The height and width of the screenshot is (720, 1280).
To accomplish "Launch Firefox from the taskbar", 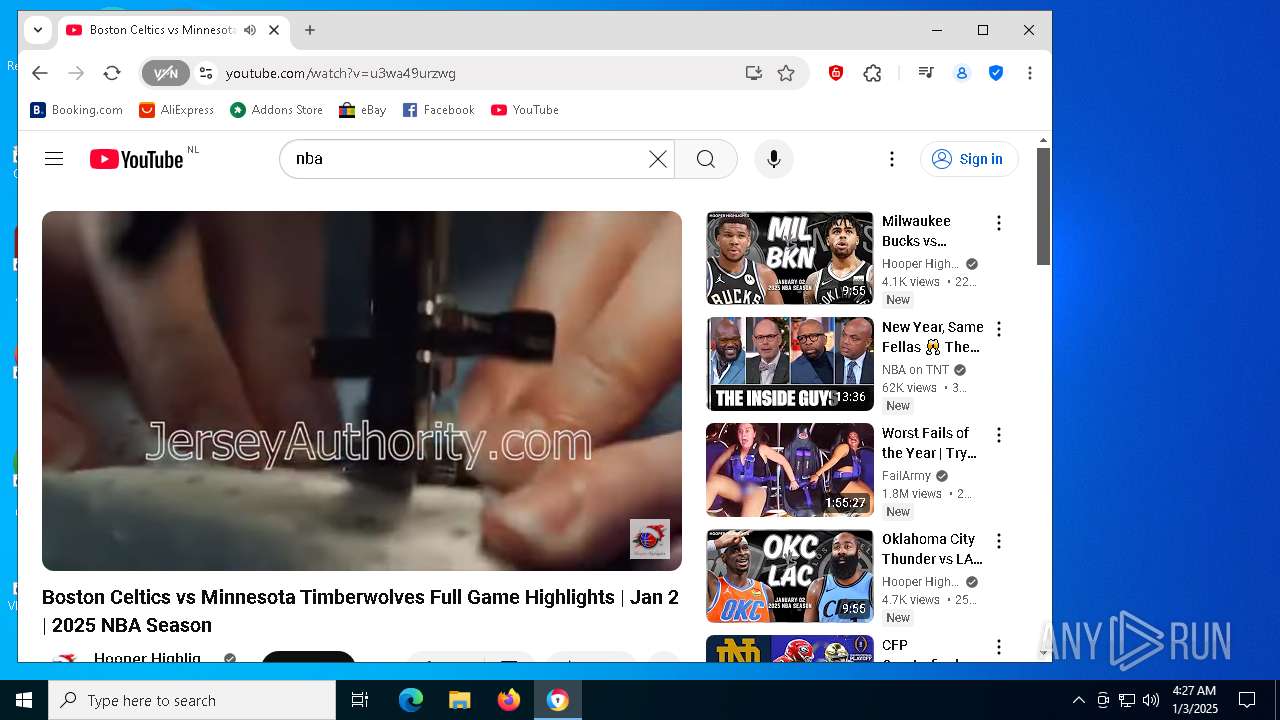I will coord(509,700).
